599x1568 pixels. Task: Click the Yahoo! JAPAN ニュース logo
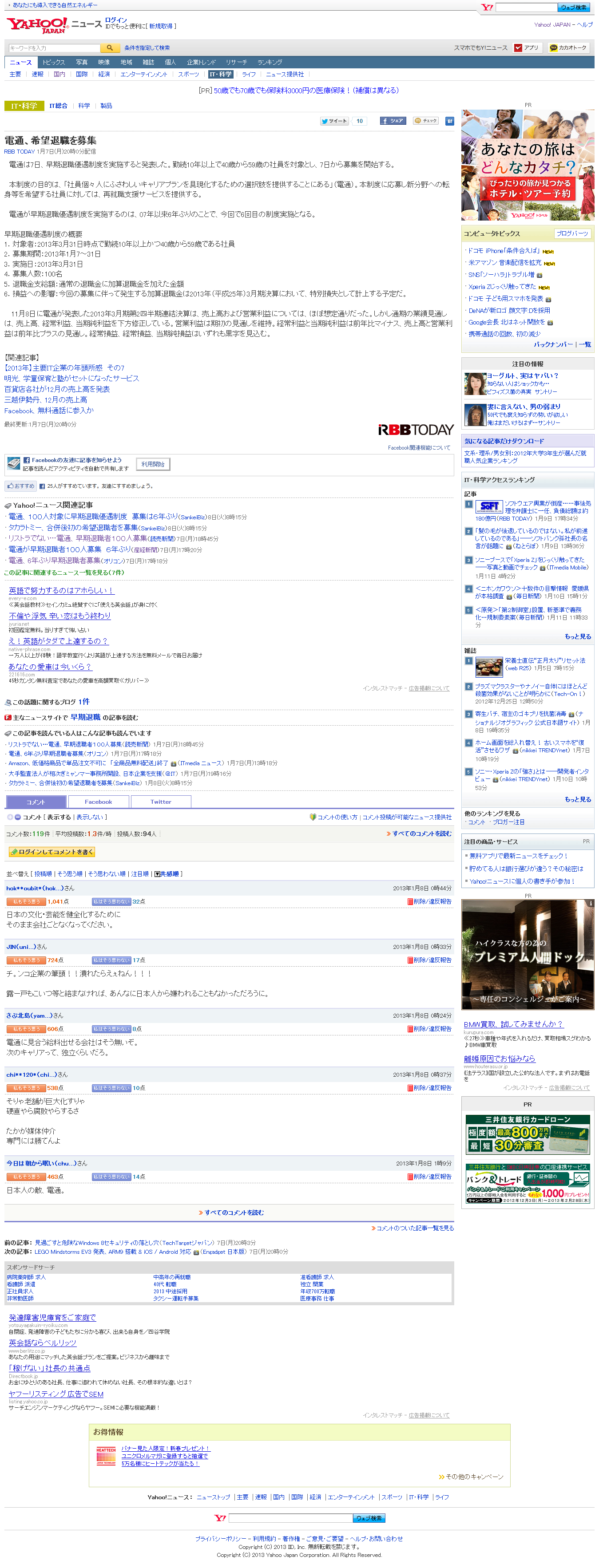54,25
